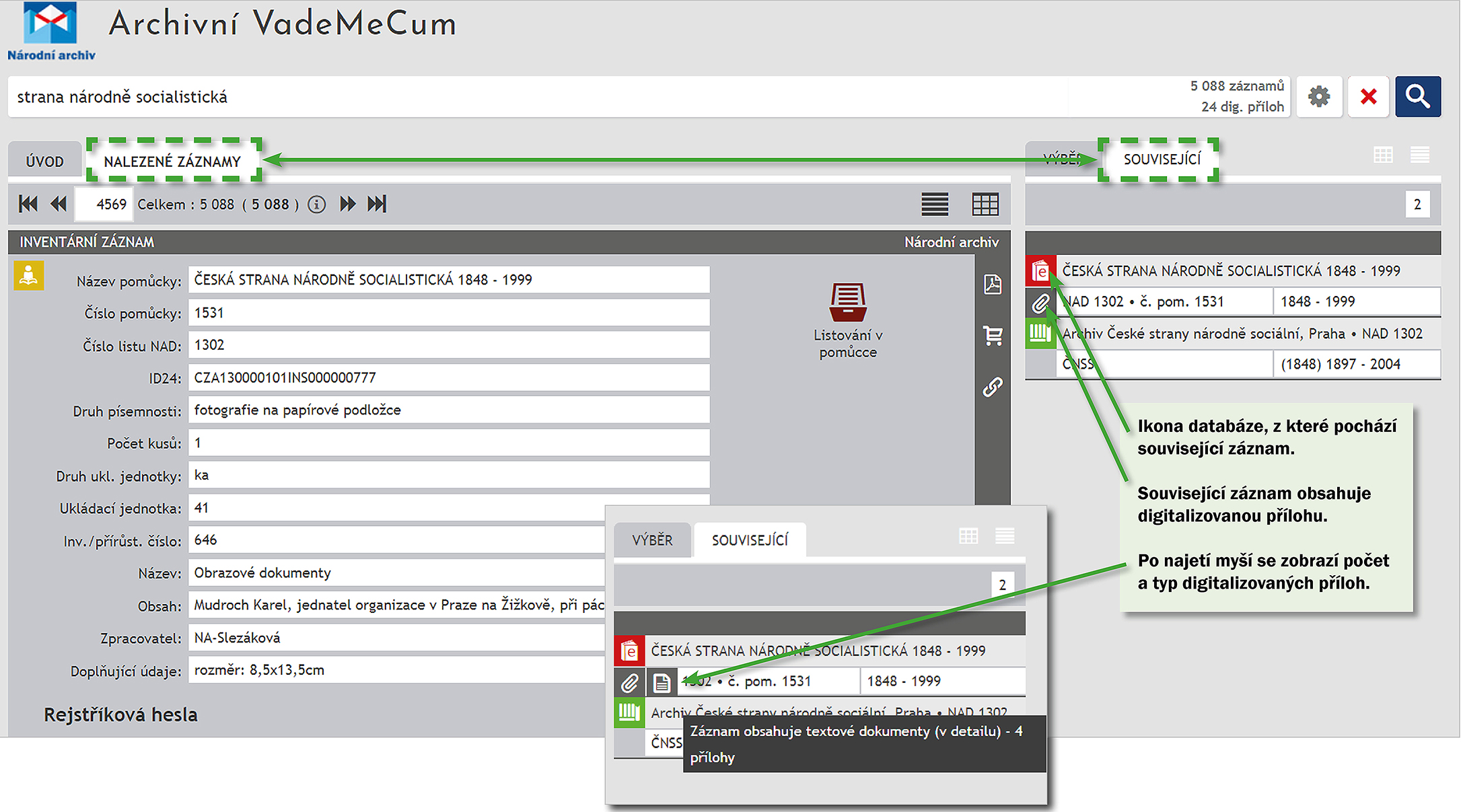Click ID24 value CZA130000101INS000000777
This screenshot has height=812, width=1461.
449,377
